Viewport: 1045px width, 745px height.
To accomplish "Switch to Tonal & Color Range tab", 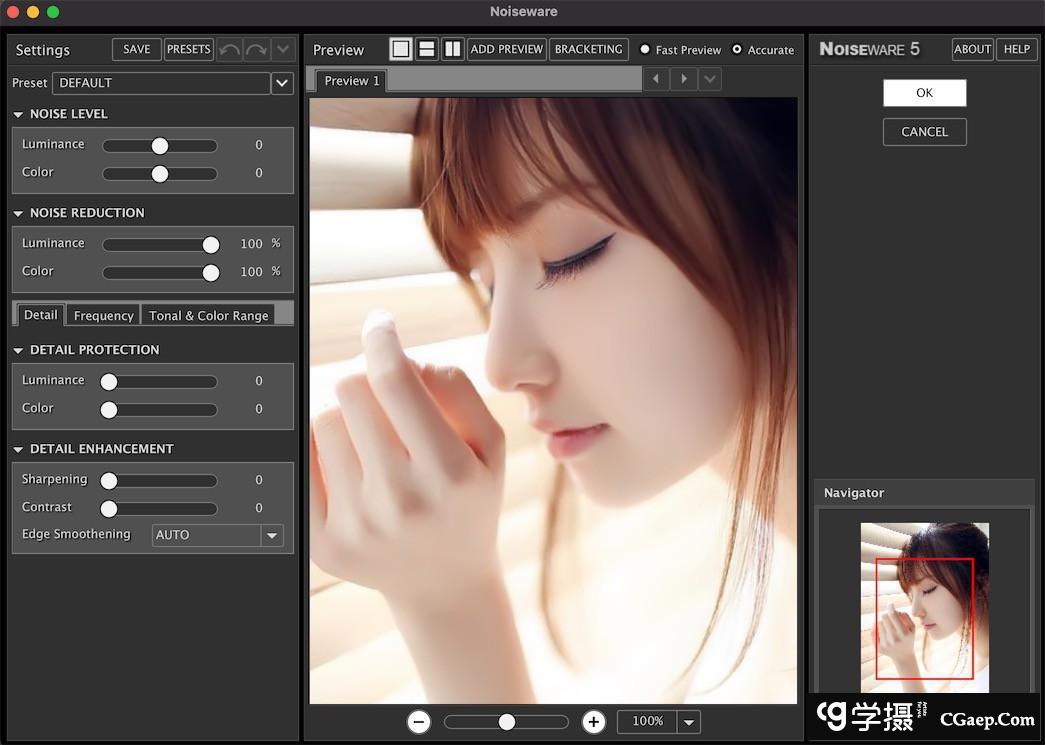I will click(208, 316).
